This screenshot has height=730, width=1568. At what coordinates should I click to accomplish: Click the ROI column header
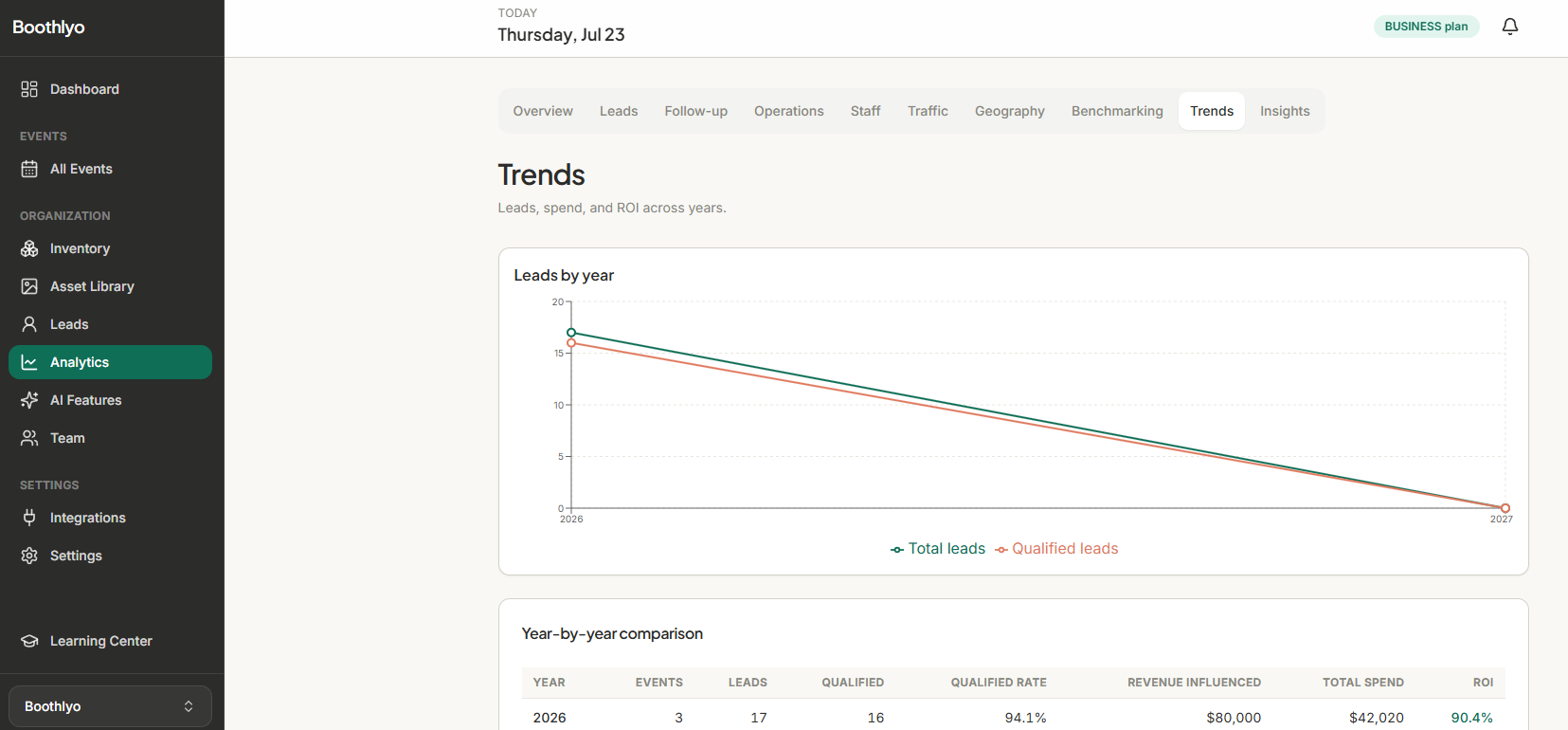tap(1483, 683)
